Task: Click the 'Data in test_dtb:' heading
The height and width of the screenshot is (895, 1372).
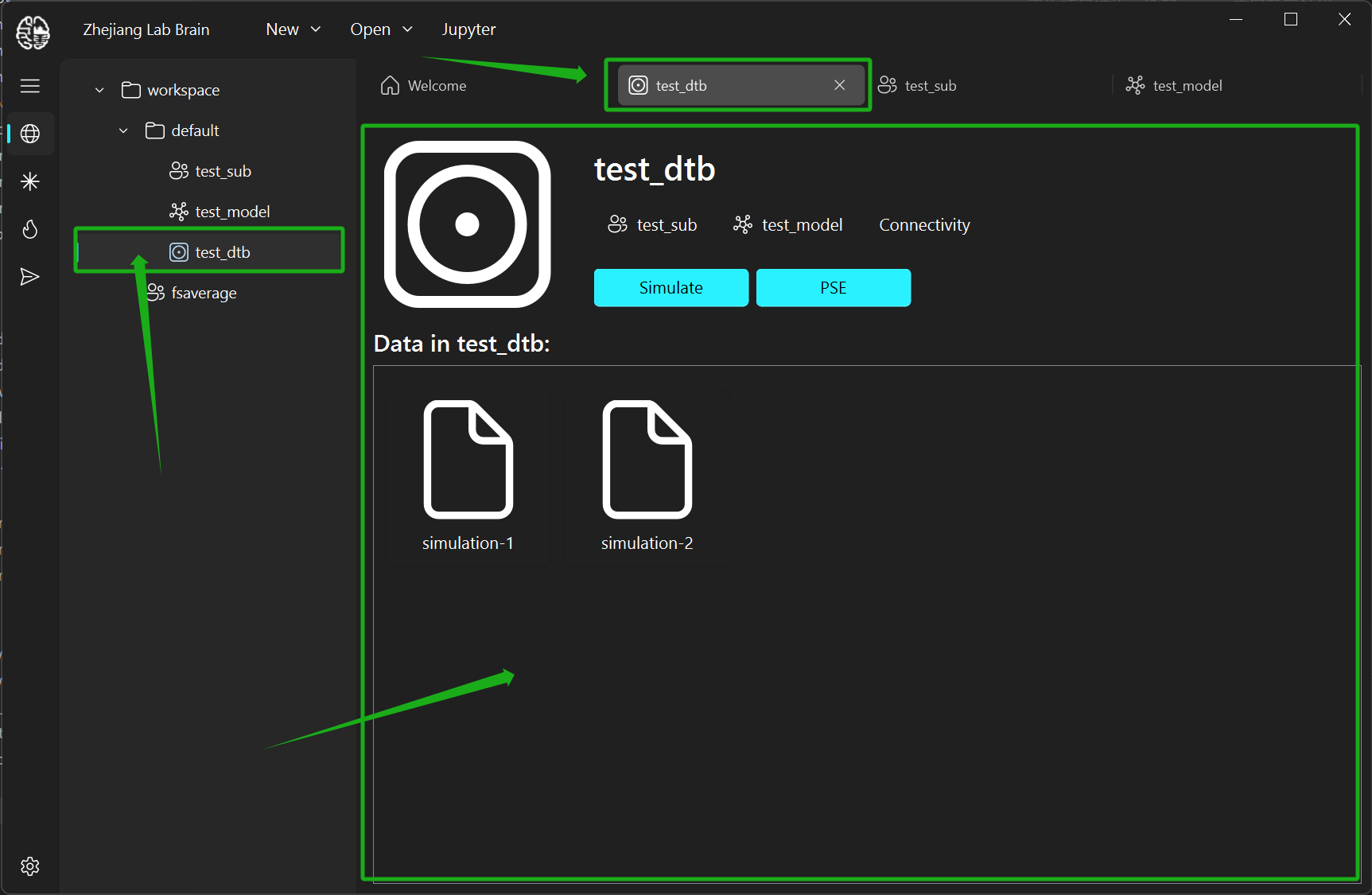Action: 462,344
